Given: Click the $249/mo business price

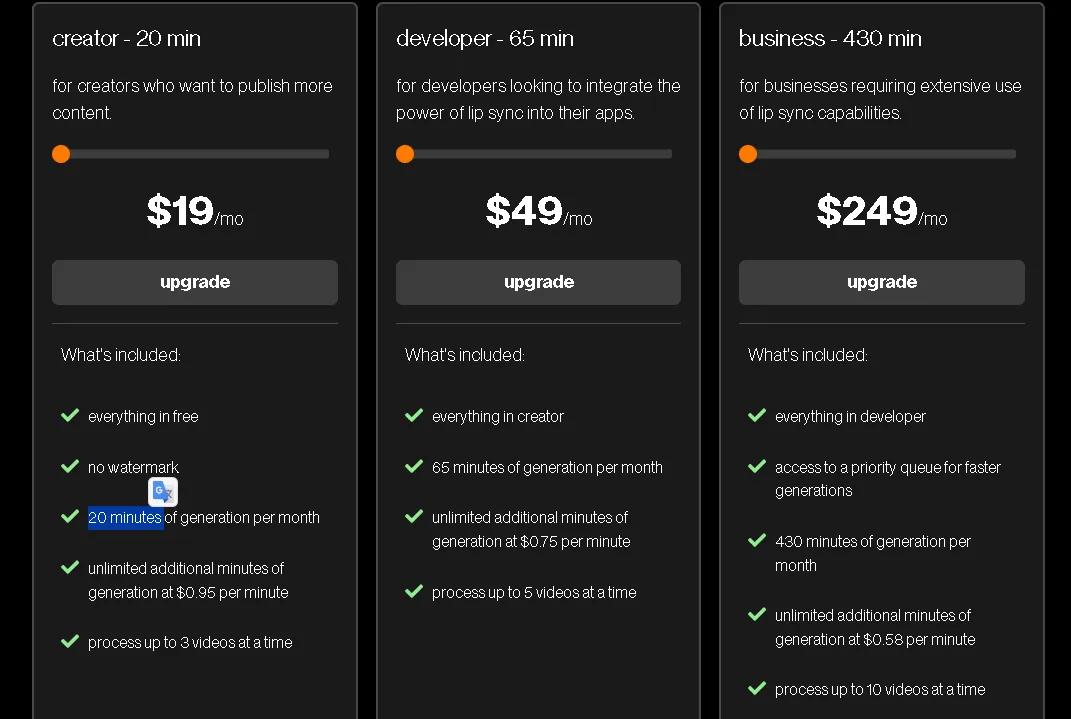Looking at the screenshot, I should [x=881, y=211].
